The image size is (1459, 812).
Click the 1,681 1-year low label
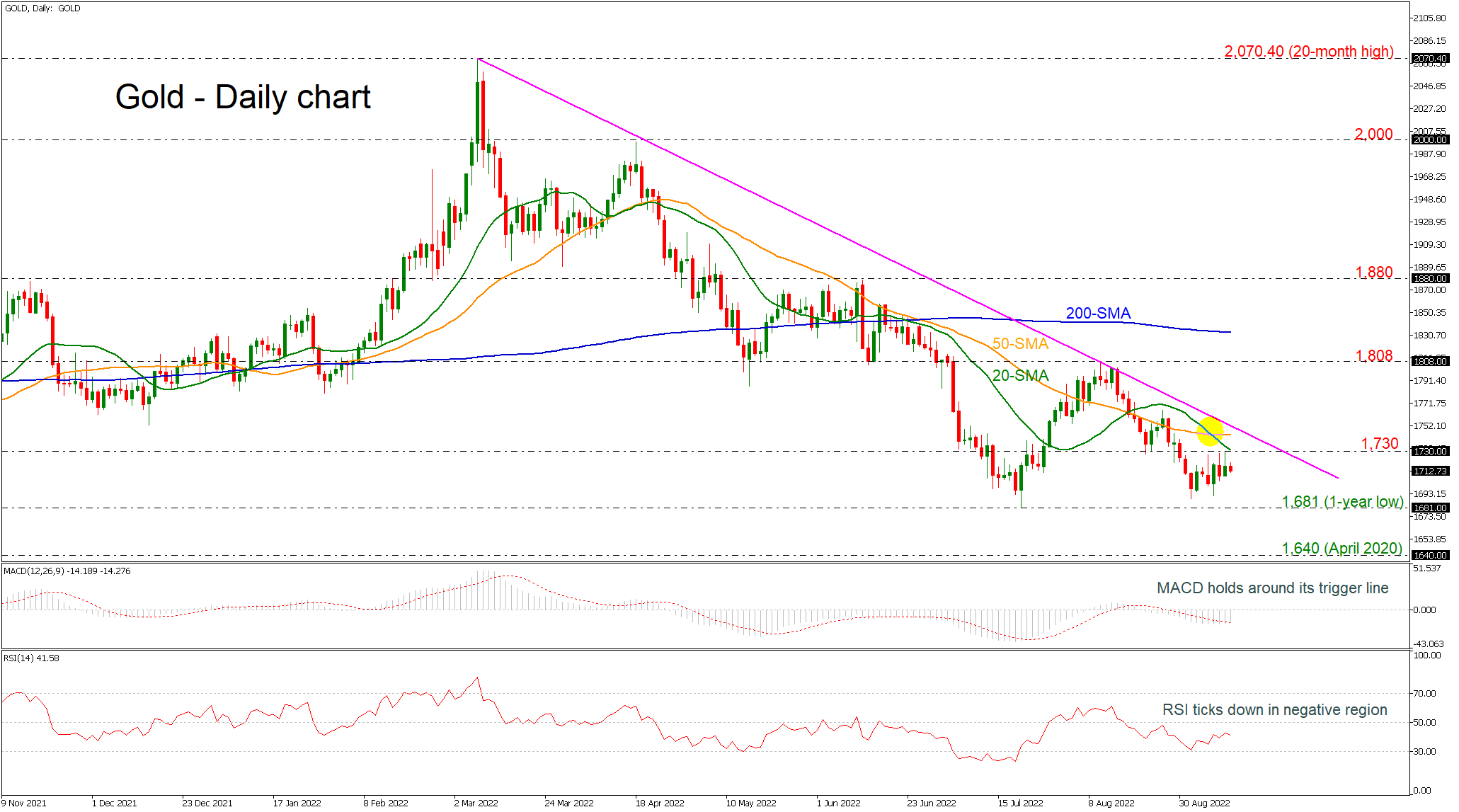1341,502
